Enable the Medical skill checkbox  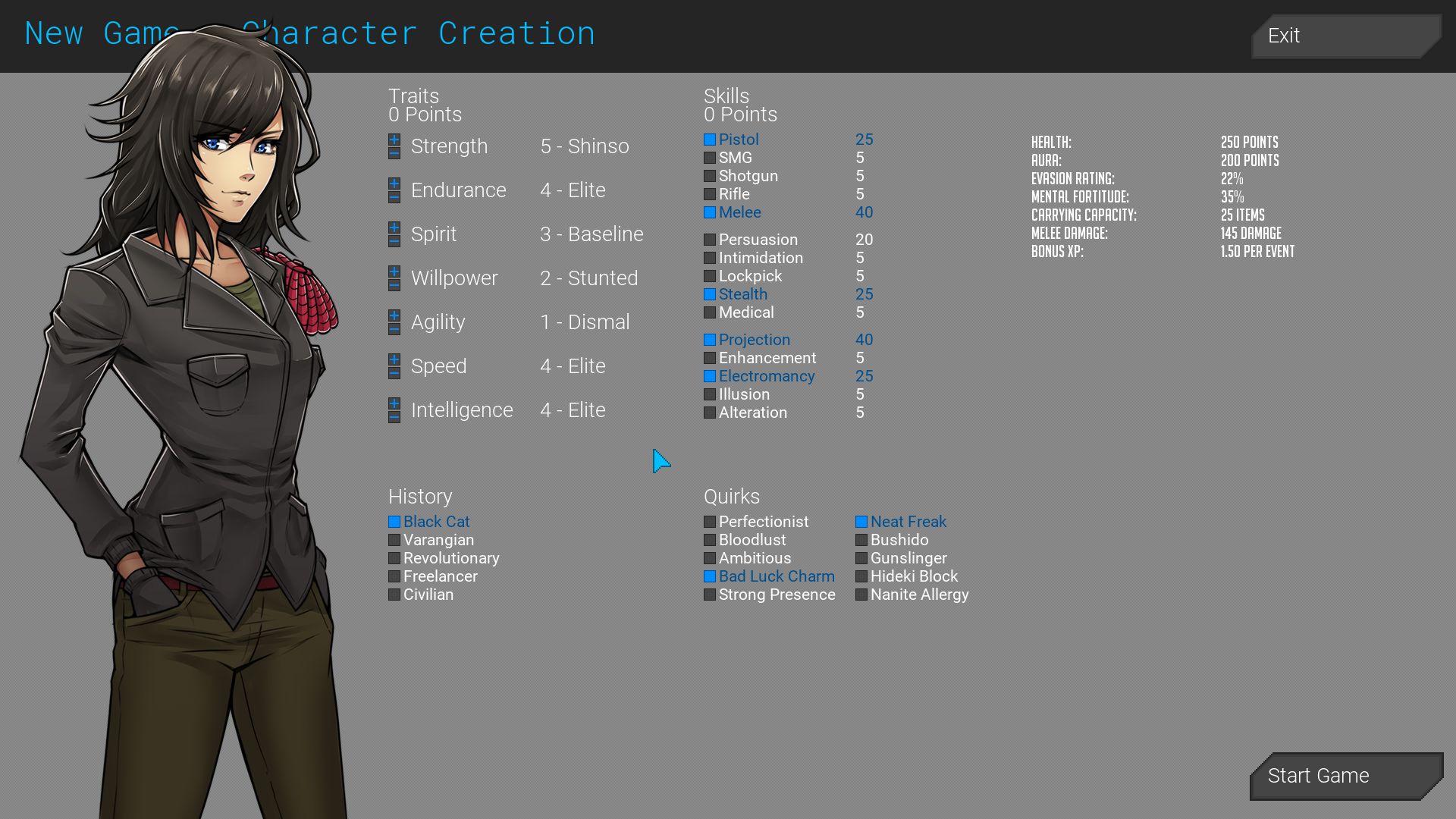click(x=710, y=312)
